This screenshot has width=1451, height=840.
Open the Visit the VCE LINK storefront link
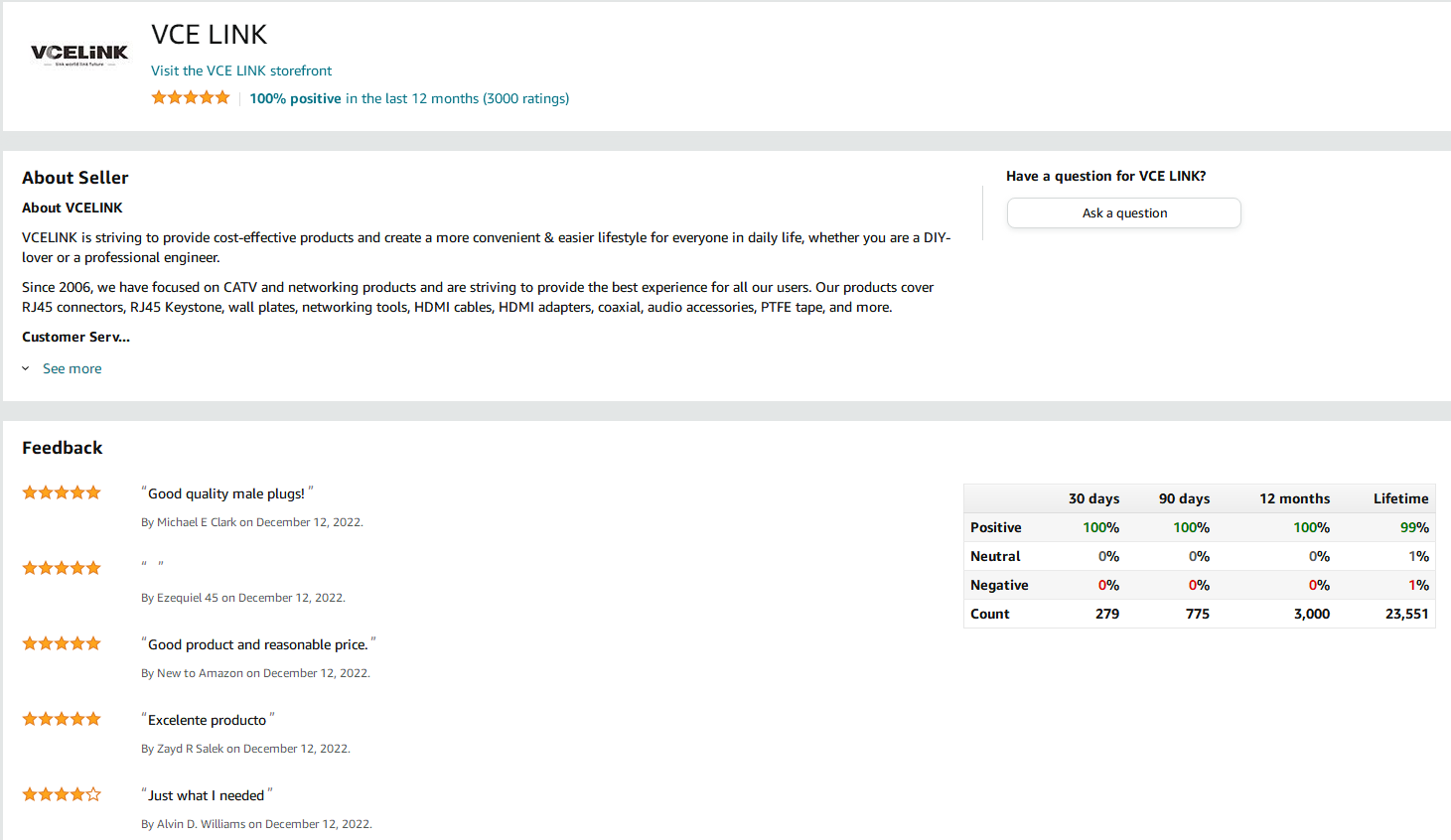241,70
